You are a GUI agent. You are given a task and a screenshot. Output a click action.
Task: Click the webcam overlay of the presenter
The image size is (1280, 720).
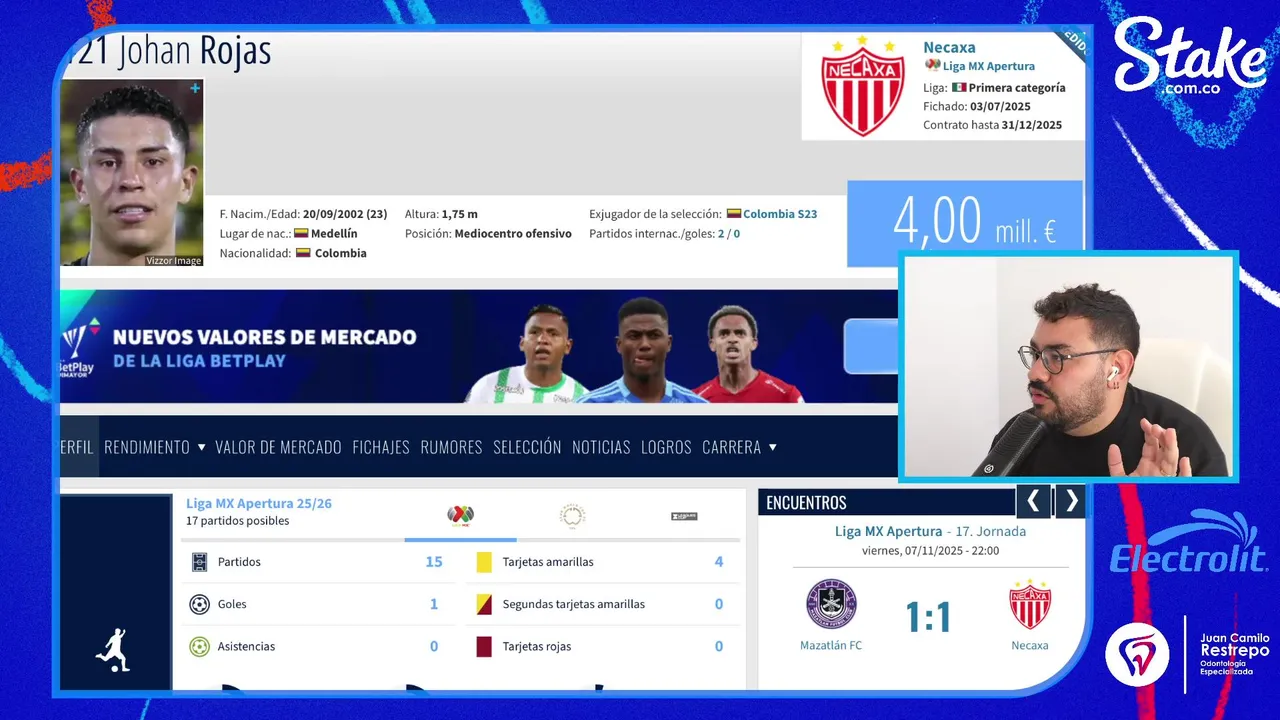click(x=1069, y=366)
